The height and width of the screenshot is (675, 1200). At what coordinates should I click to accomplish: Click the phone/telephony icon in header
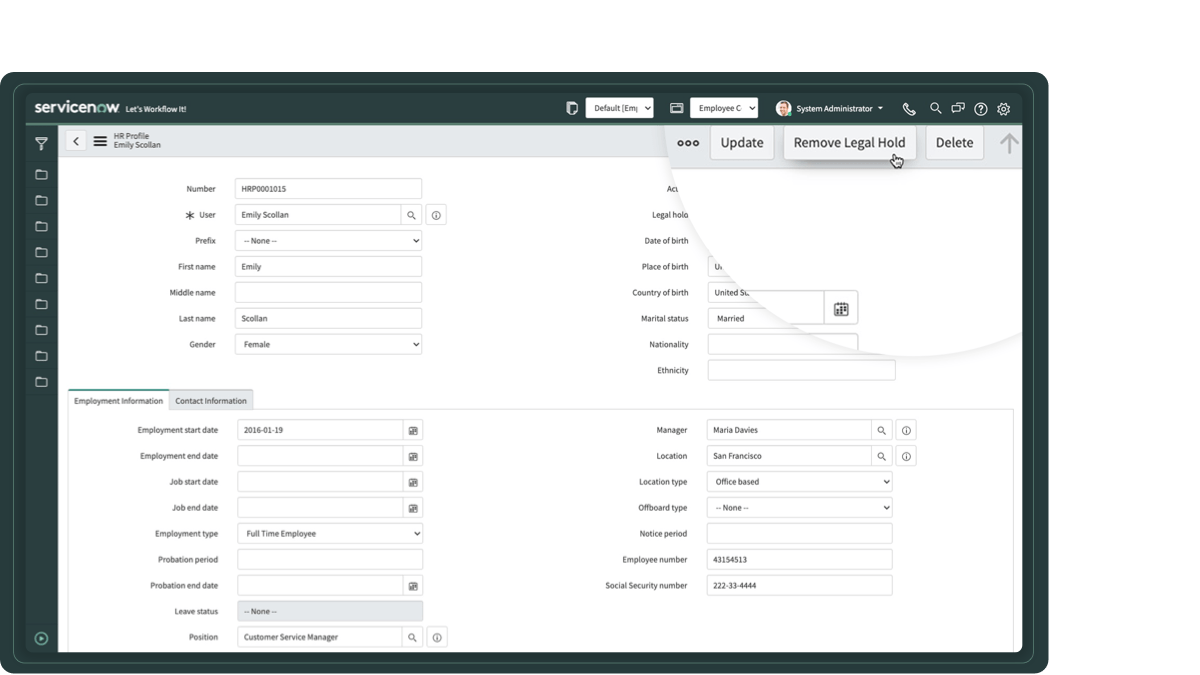(x=909, y=108)
